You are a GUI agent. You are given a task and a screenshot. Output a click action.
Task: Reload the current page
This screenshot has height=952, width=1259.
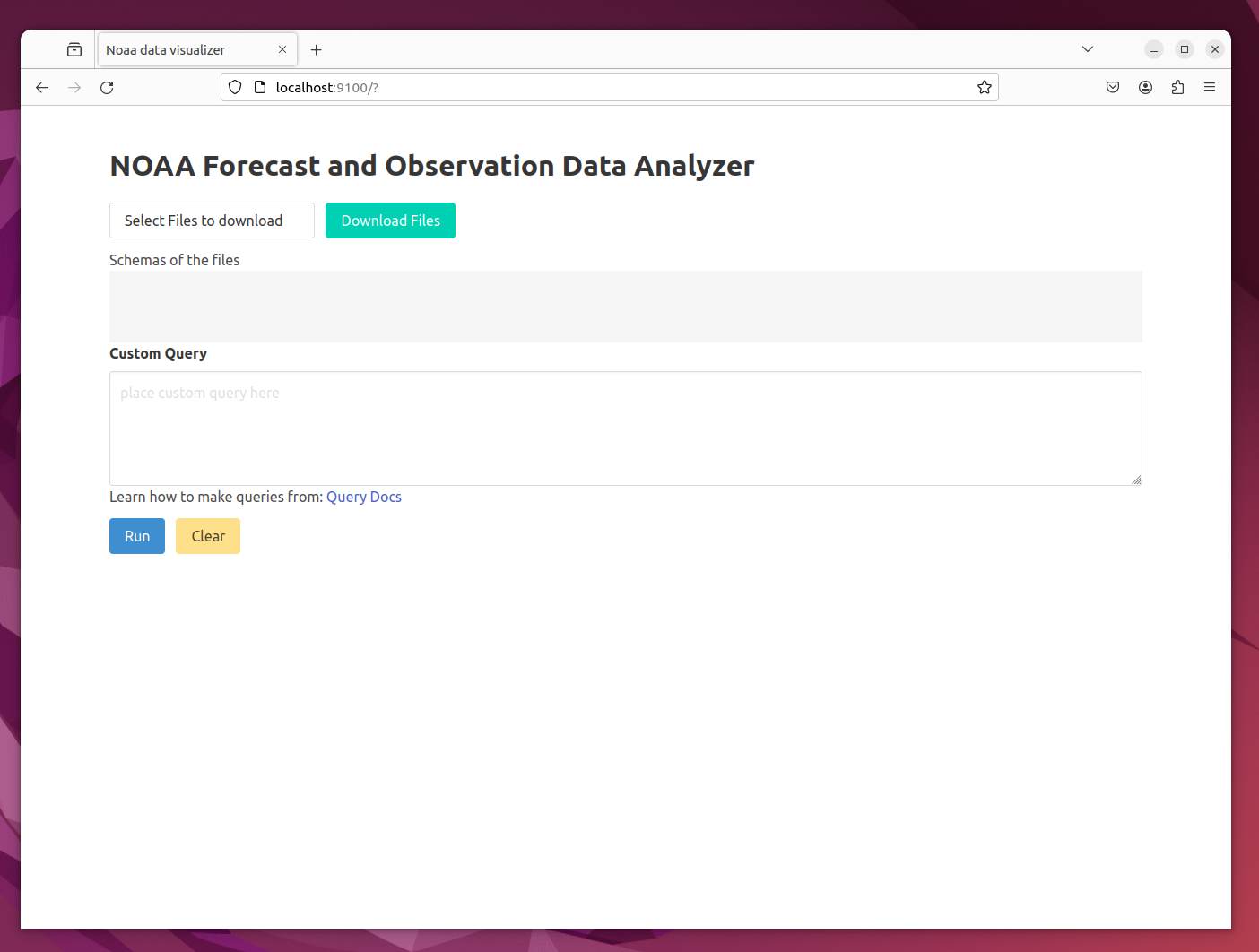[107, 87]
